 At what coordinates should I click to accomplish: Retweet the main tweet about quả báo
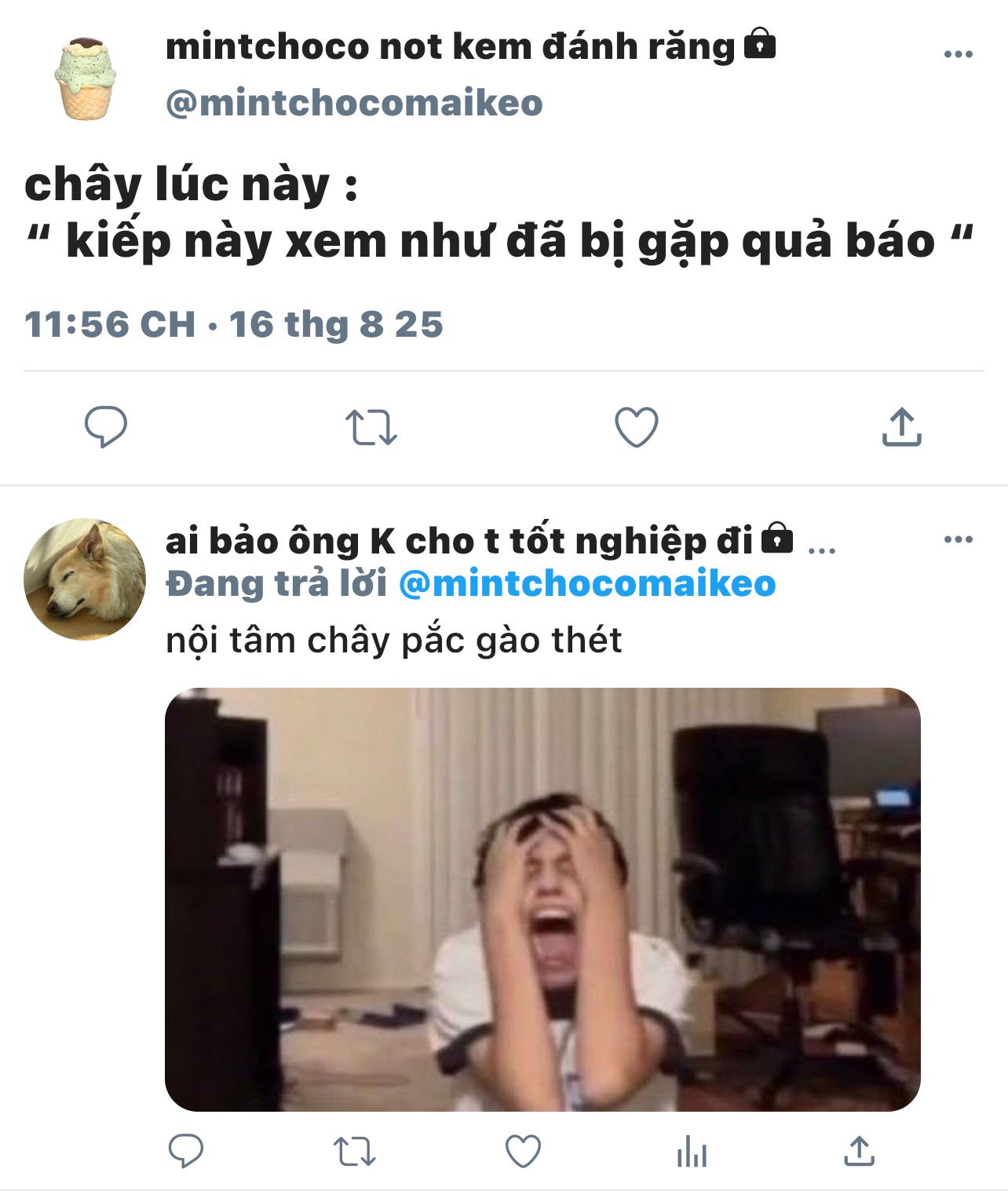371,428
